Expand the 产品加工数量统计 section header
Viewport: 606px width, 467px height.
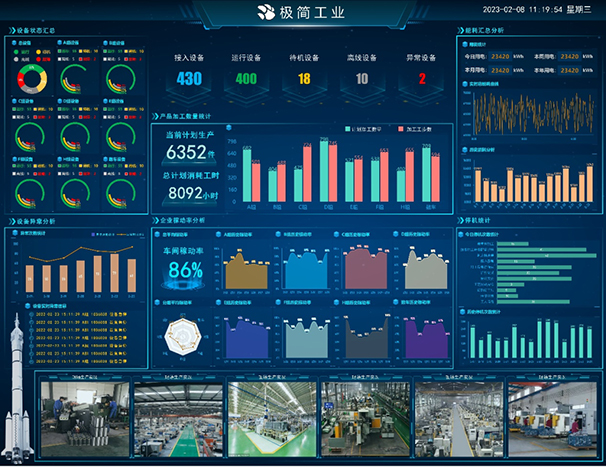(x=185, y=116)
